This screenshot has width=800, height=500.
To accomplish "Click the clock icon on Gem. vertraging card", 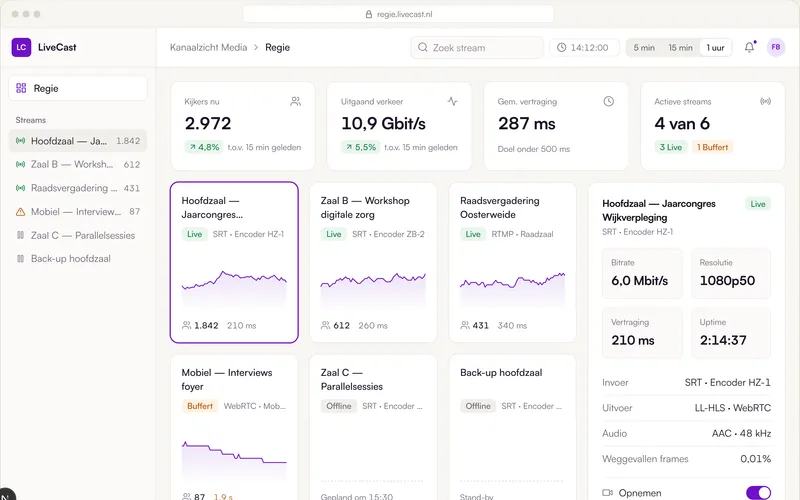I will (609, 101).
